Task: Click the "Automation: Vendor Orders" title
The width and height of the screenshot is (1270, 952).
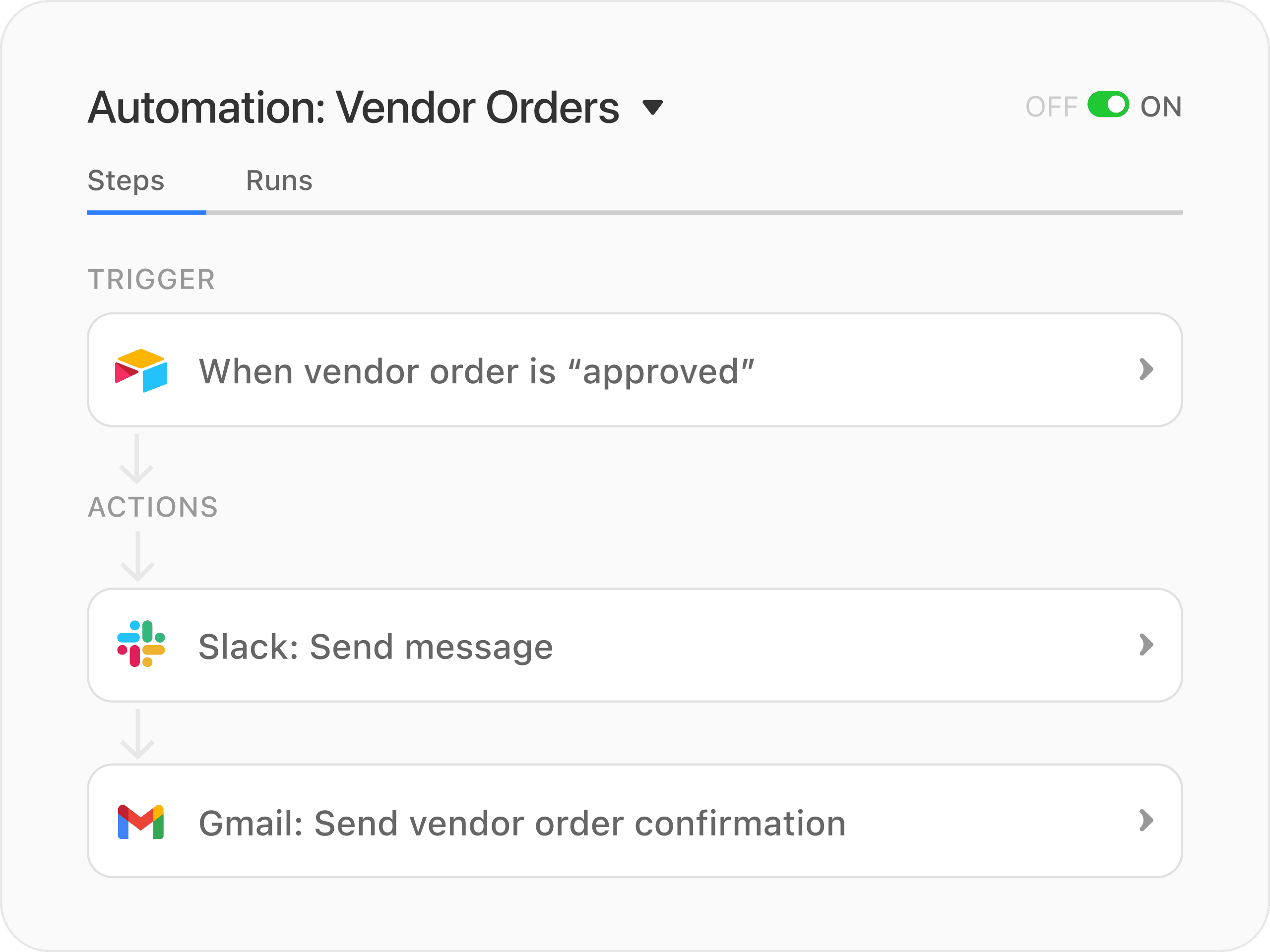Action: (x=353, y=107)
